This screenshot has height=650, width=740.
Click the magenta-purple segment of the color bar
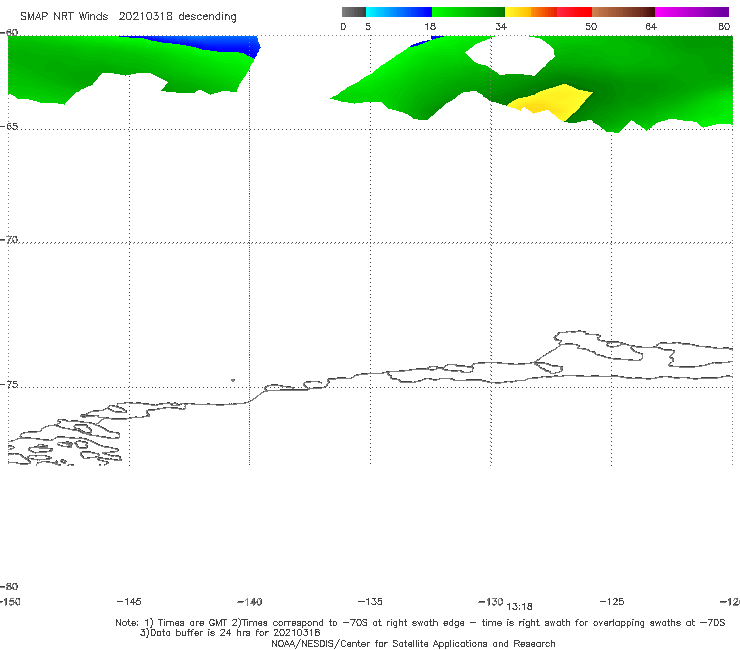pyautogui.click(x=692, y=12)
